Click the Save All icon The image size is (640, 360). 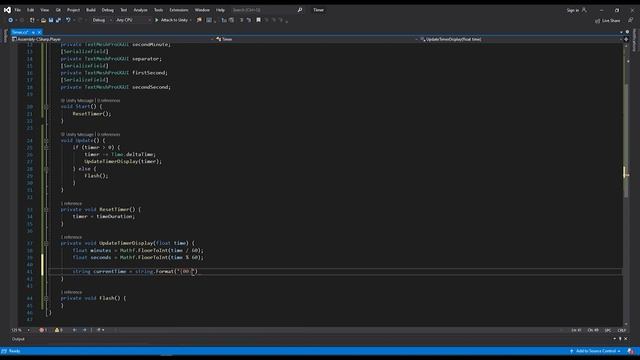click(58, 20)
